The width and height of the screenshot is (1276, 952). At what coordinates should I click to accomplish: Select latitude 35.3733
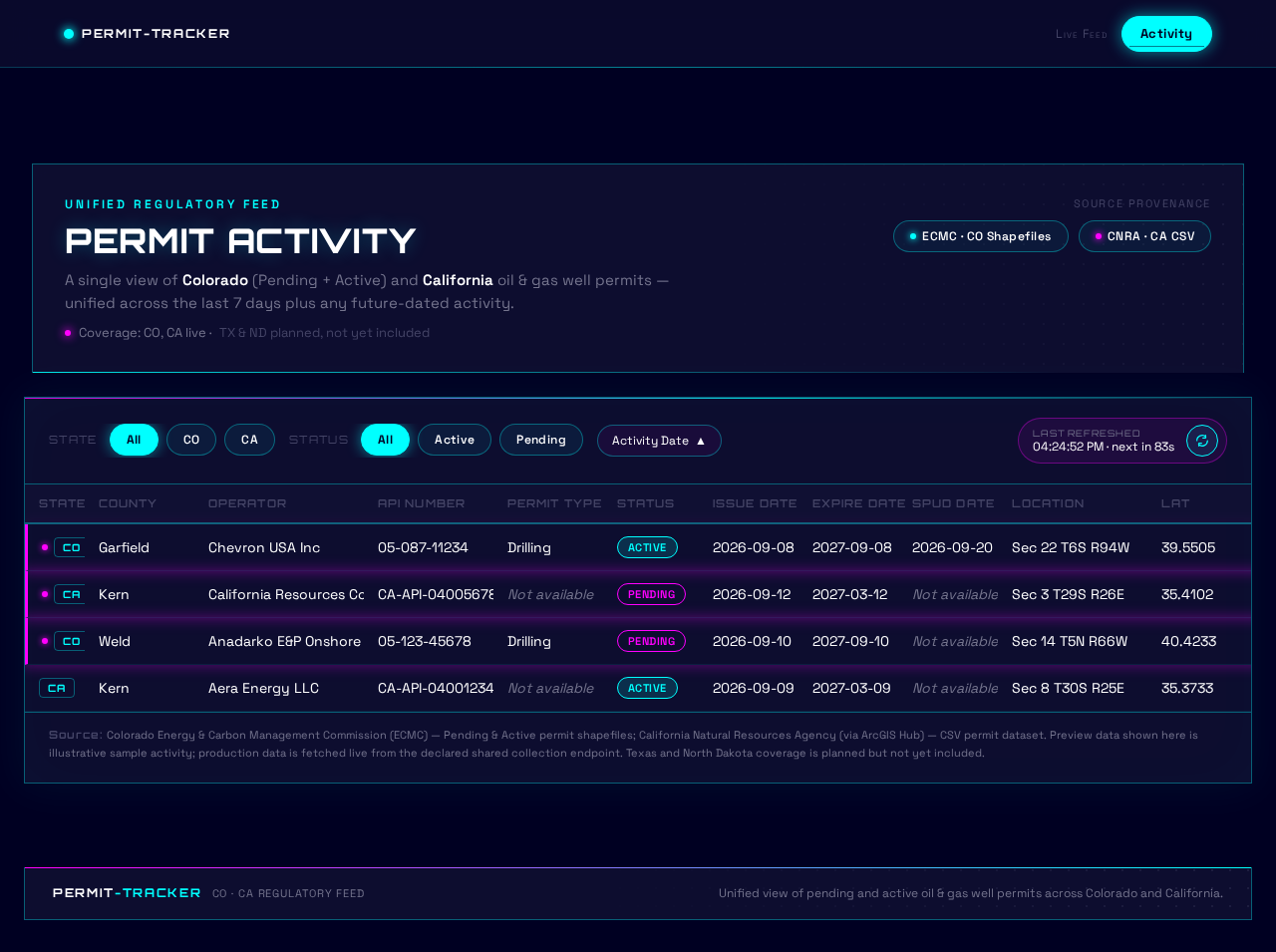(1187, 688)
